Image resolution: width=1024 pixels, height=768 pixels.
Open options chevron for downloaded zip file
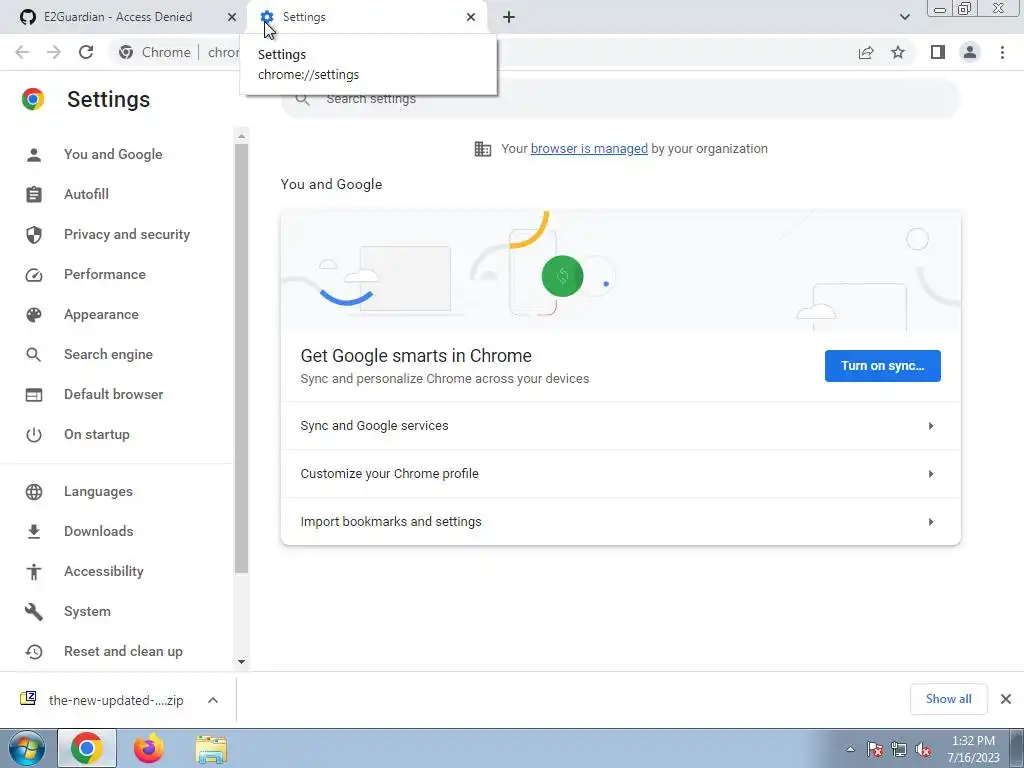click(213, 700)
